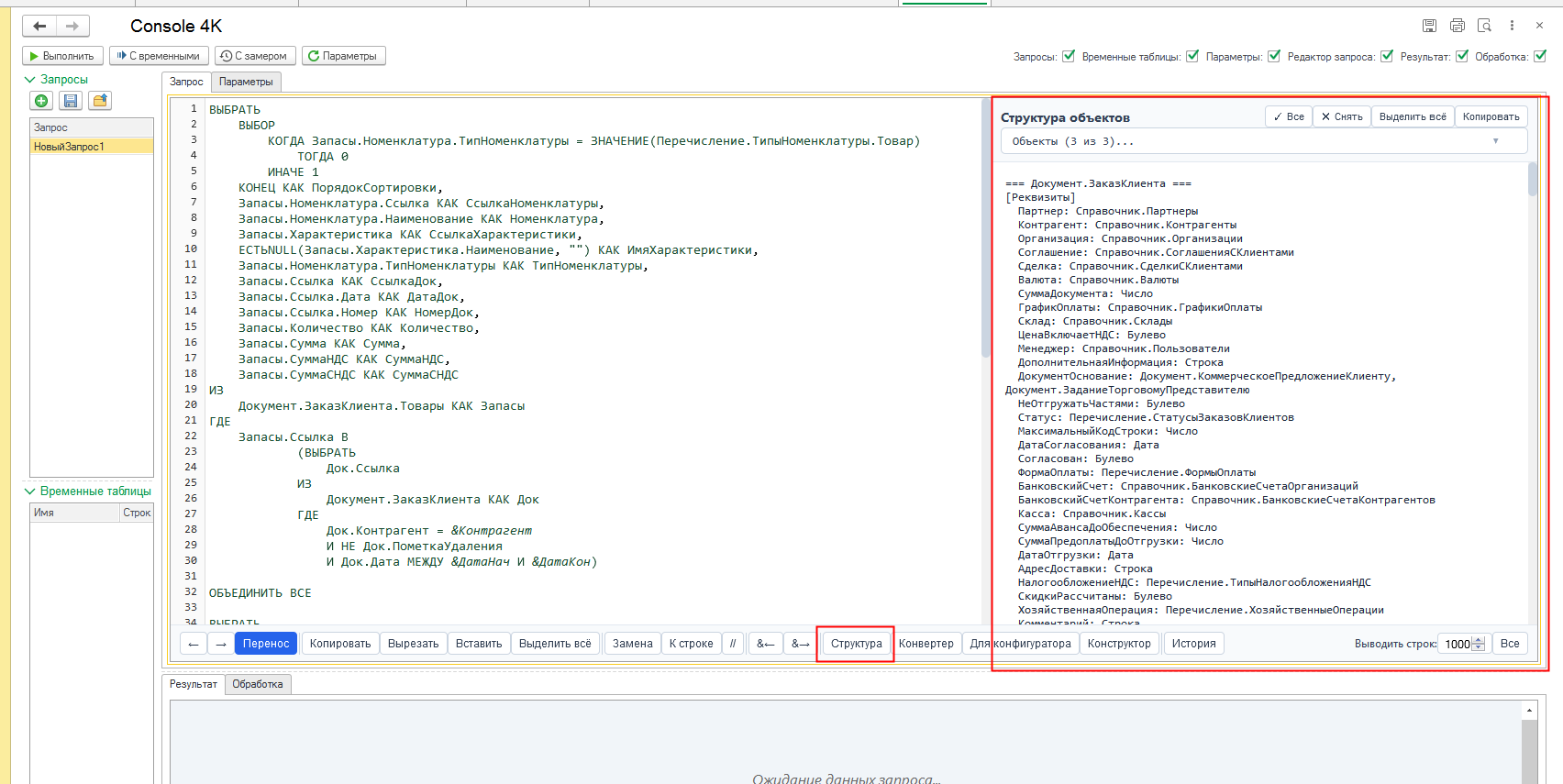Uncheck the Временные таблицы panel checkbox
The height and width of the screenshot is (784, 1563).
(1192, 56)
